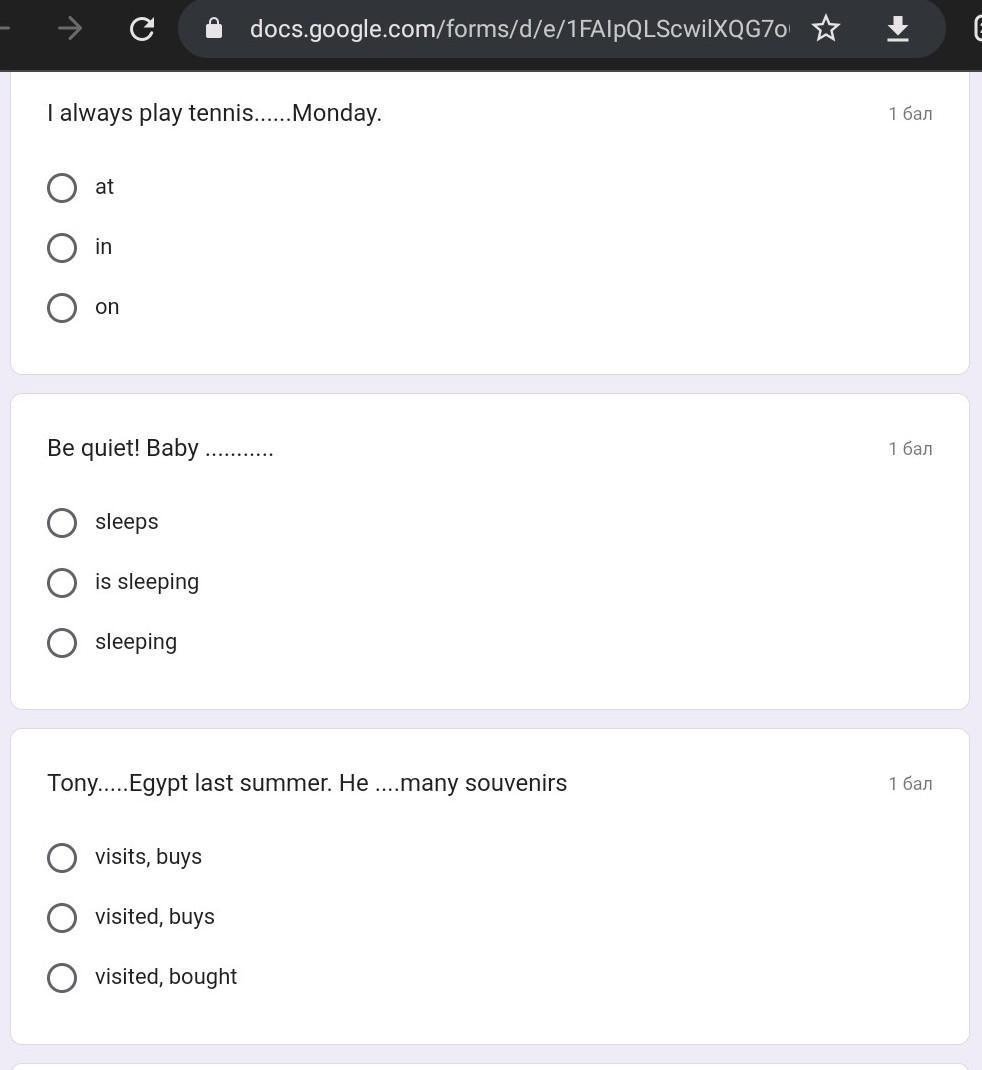Click the 'Be quiet! Baby' question text
The image size is (982, 1070).
160,448
